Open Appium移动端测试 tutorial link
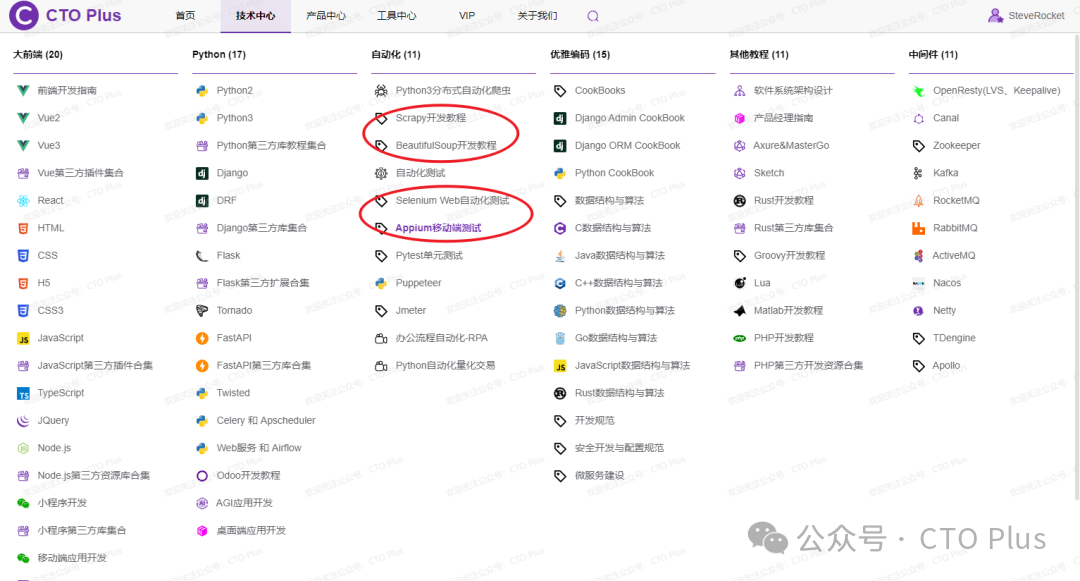1080x581 pixels. pos(439,227)
